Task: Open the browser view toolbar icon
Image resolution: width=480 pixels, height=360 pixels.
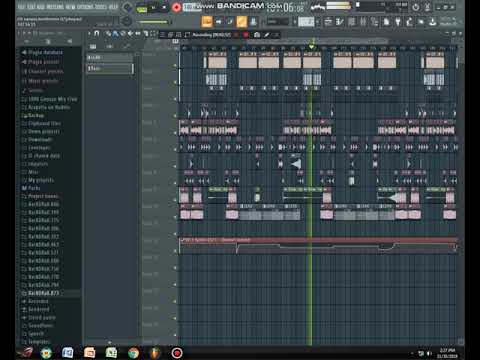Action: 374,22
